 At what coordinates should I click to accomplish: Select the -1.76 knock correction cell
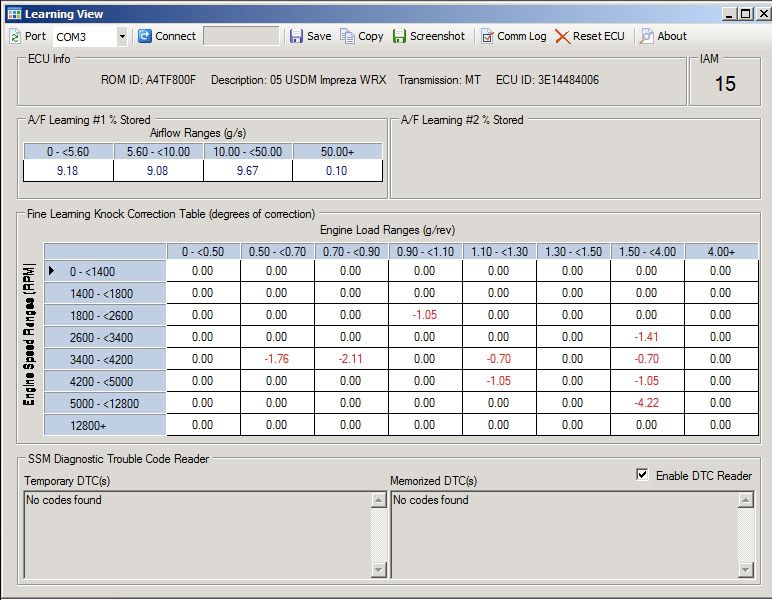(277, 359)
